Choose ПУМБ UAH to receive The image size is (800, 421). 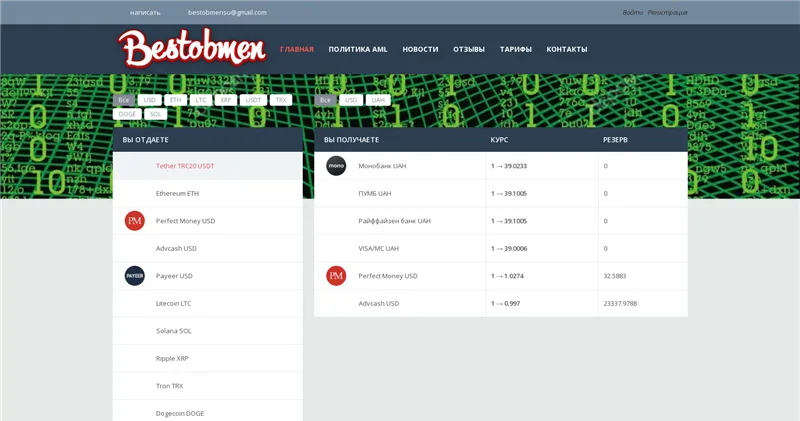(x=501, y=193)
